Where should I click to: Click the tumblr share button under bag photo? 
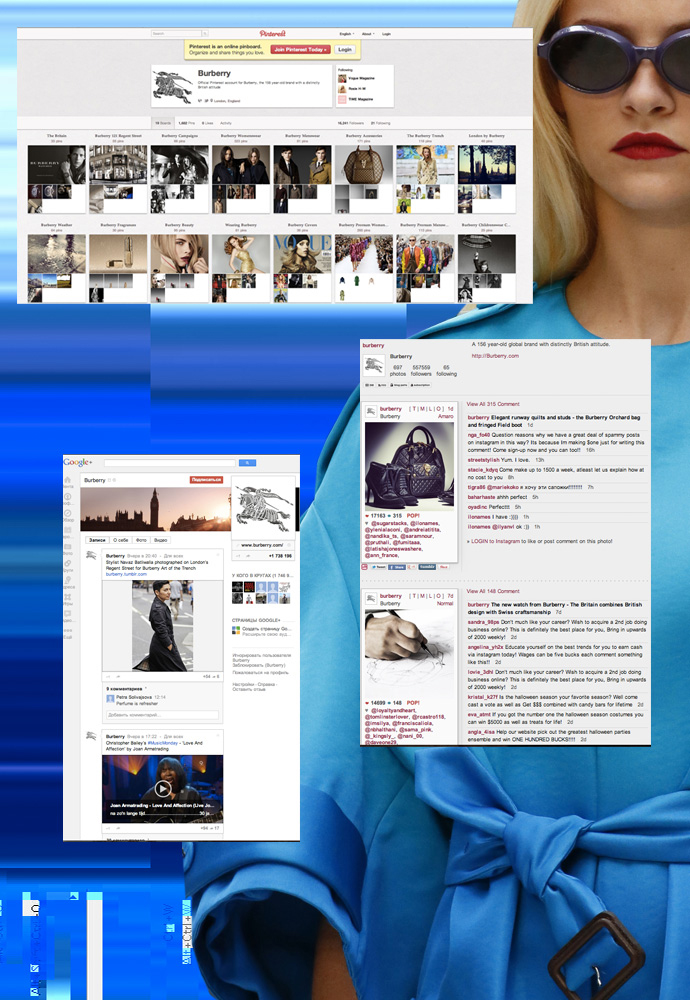(x=427, y=566)
